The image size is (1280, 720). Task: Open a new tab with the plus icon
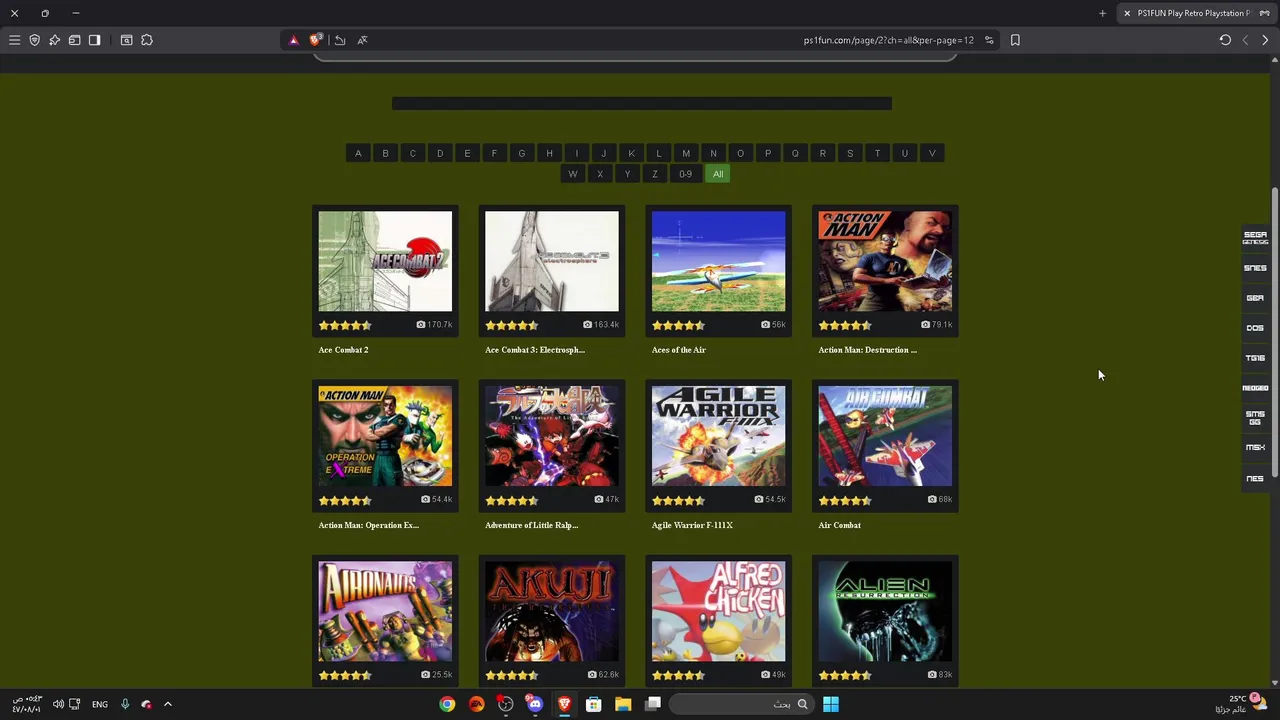(1102, 13)
